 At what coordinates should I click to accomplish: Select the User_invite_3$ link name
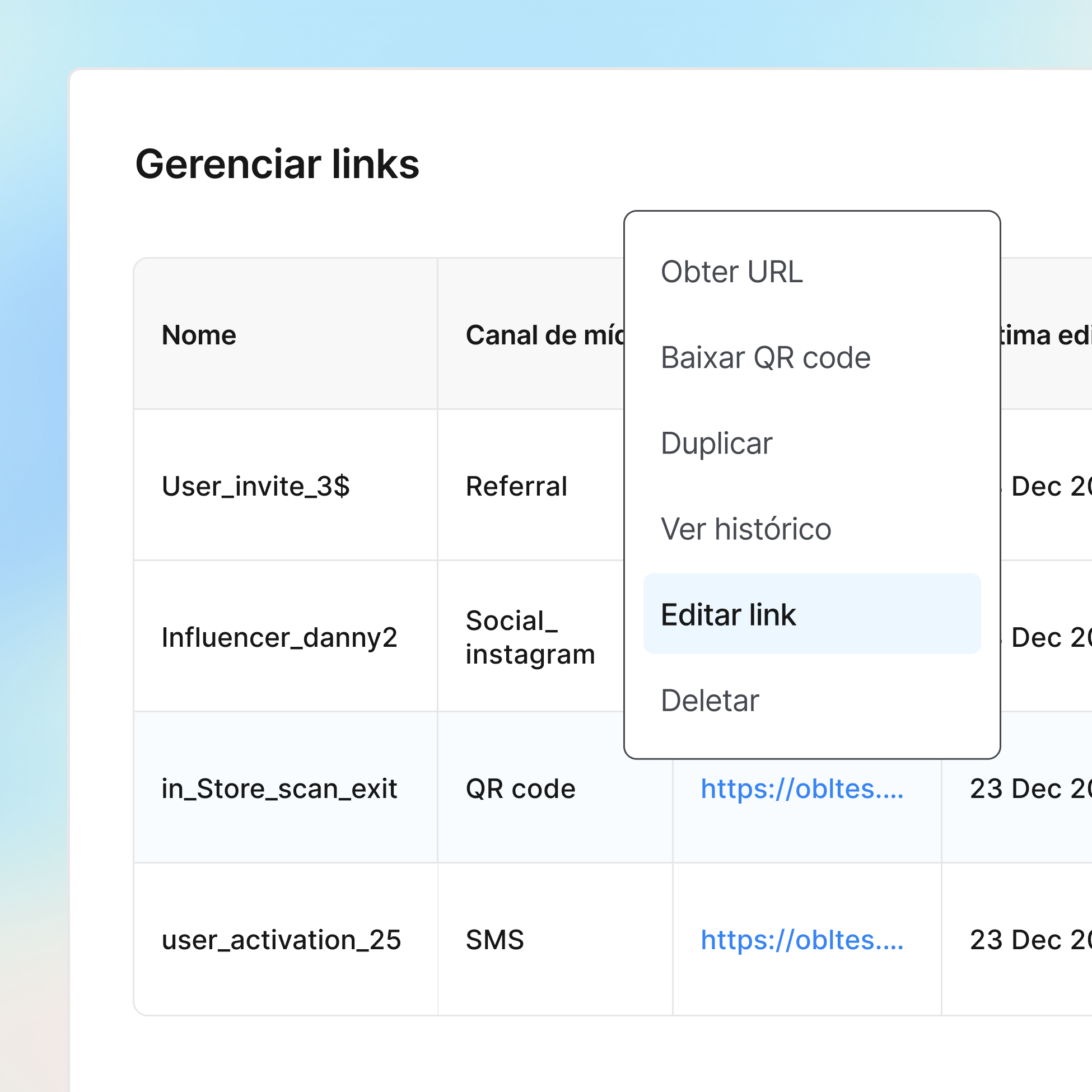[x=255, y=486]
